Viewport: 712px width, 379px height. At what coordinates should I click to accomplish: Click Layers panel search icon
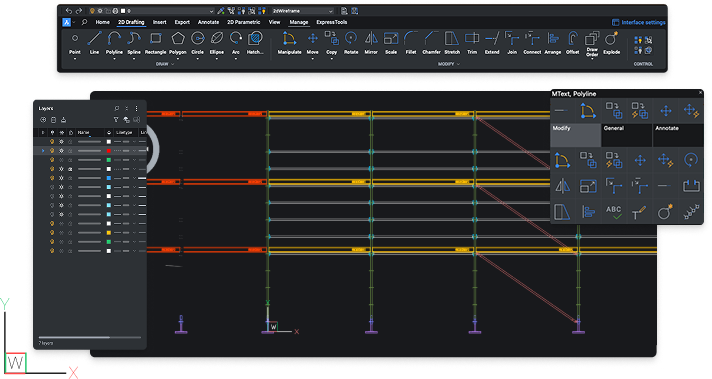click(x=117, y=108)
